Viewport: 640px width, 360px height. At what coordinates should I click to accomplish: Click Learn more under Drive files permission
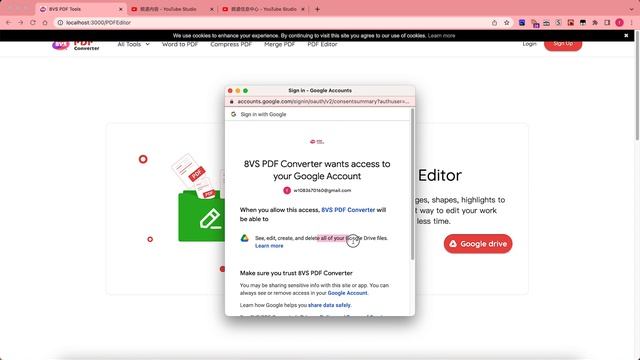click(x=269, y=246)
